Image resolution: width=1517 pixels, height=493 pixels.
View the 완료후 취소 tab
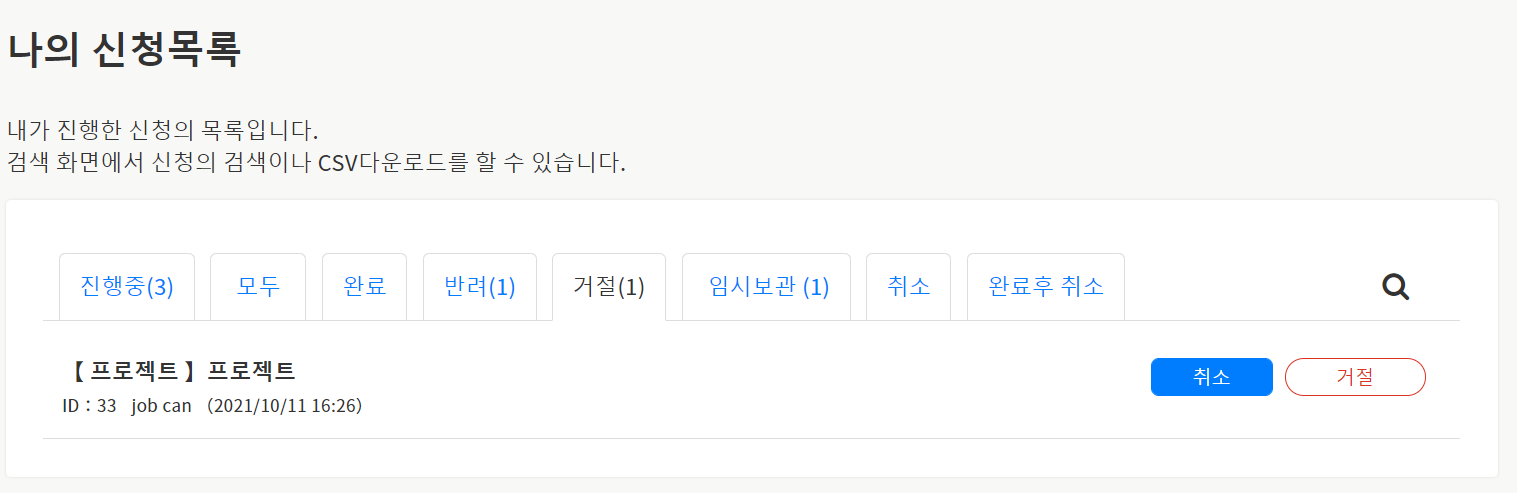(1045, 287)
